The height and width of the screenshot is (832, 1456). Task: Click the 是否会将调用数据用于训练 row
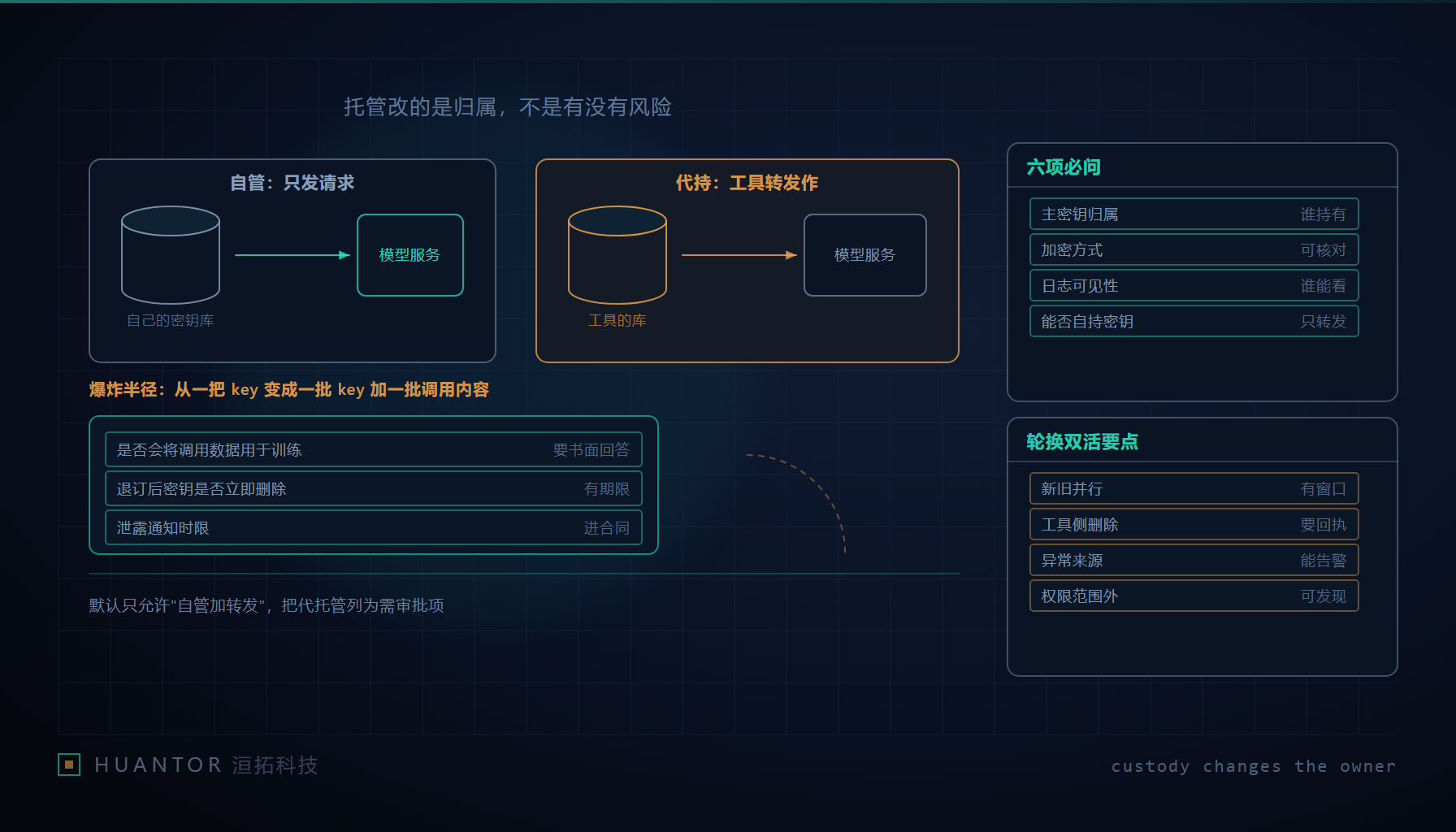(374, 450)
